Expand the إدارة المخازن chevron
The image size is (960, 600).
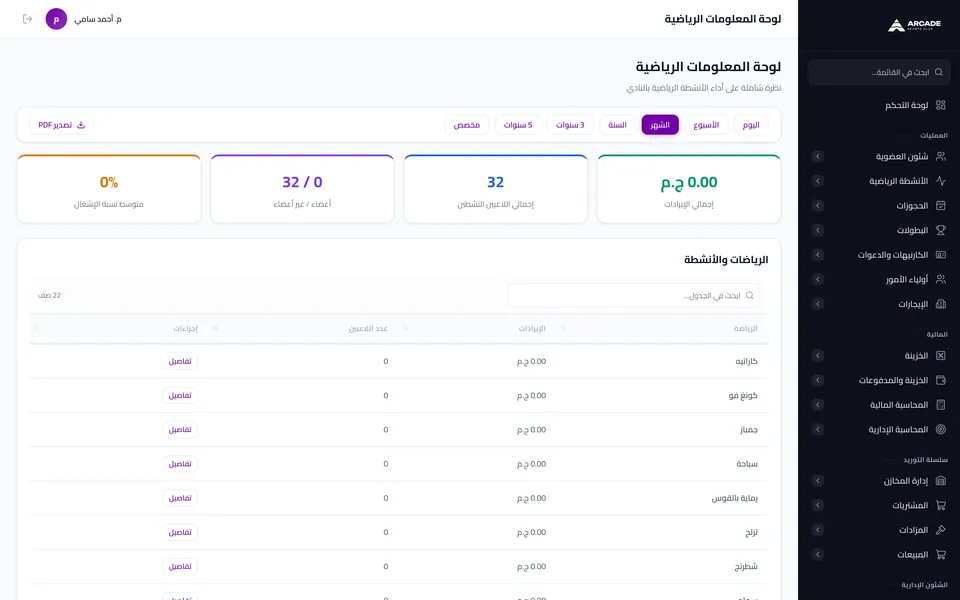tap(817, 481)
